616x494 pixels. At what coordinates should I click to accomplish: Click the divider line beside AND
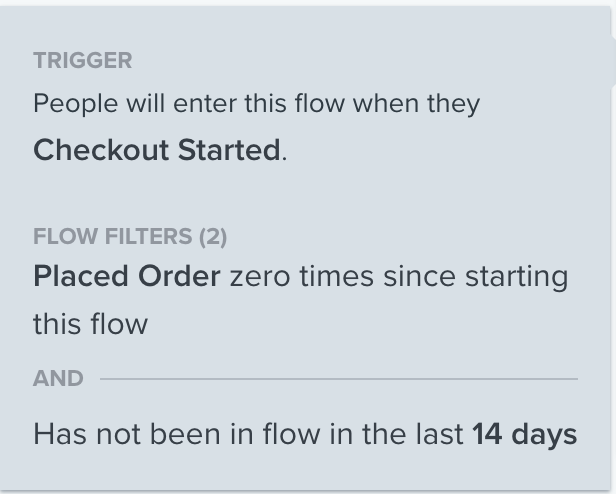[338, 379]
